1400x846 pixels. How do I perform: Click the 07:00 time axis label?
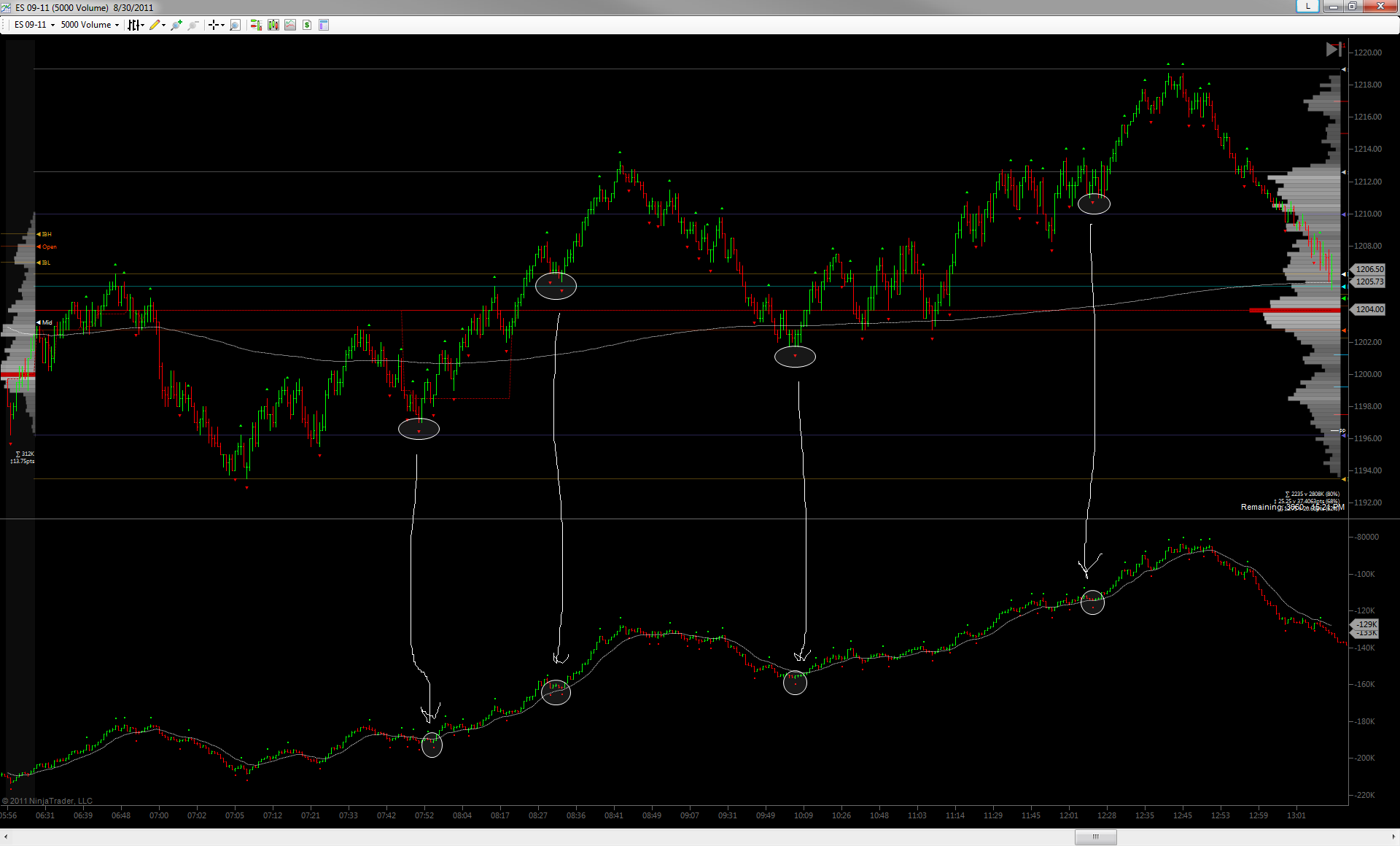pyautogui.click(x=159, y=815)
